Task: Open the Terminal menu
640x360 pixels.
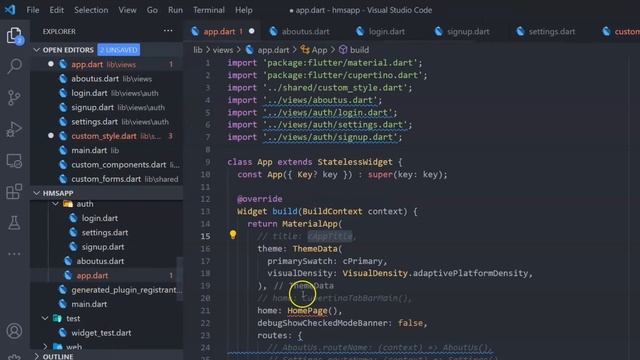Action: (x=209, y=10)
